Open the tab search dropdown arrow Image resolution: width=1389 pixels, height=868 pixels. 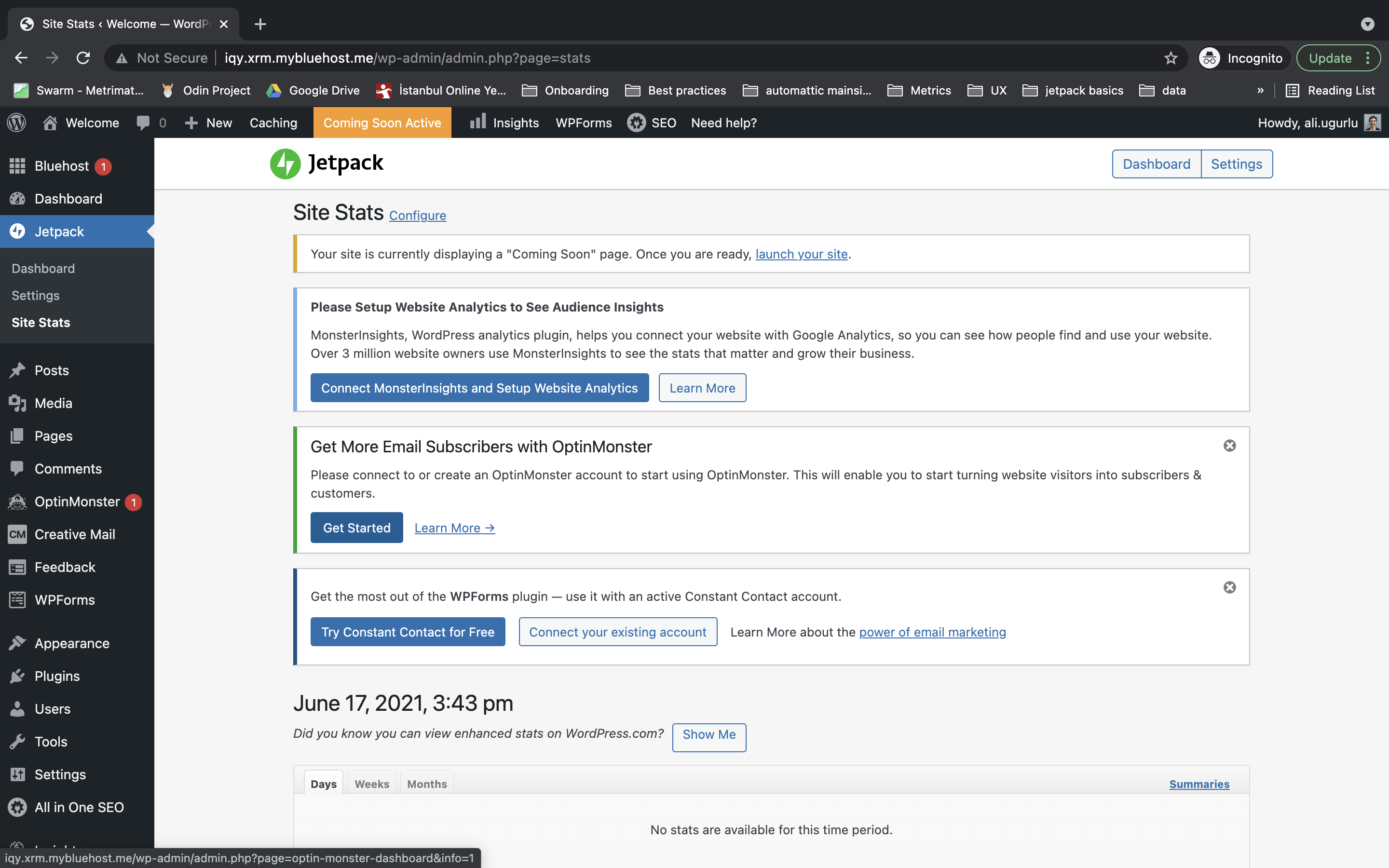1368,24
